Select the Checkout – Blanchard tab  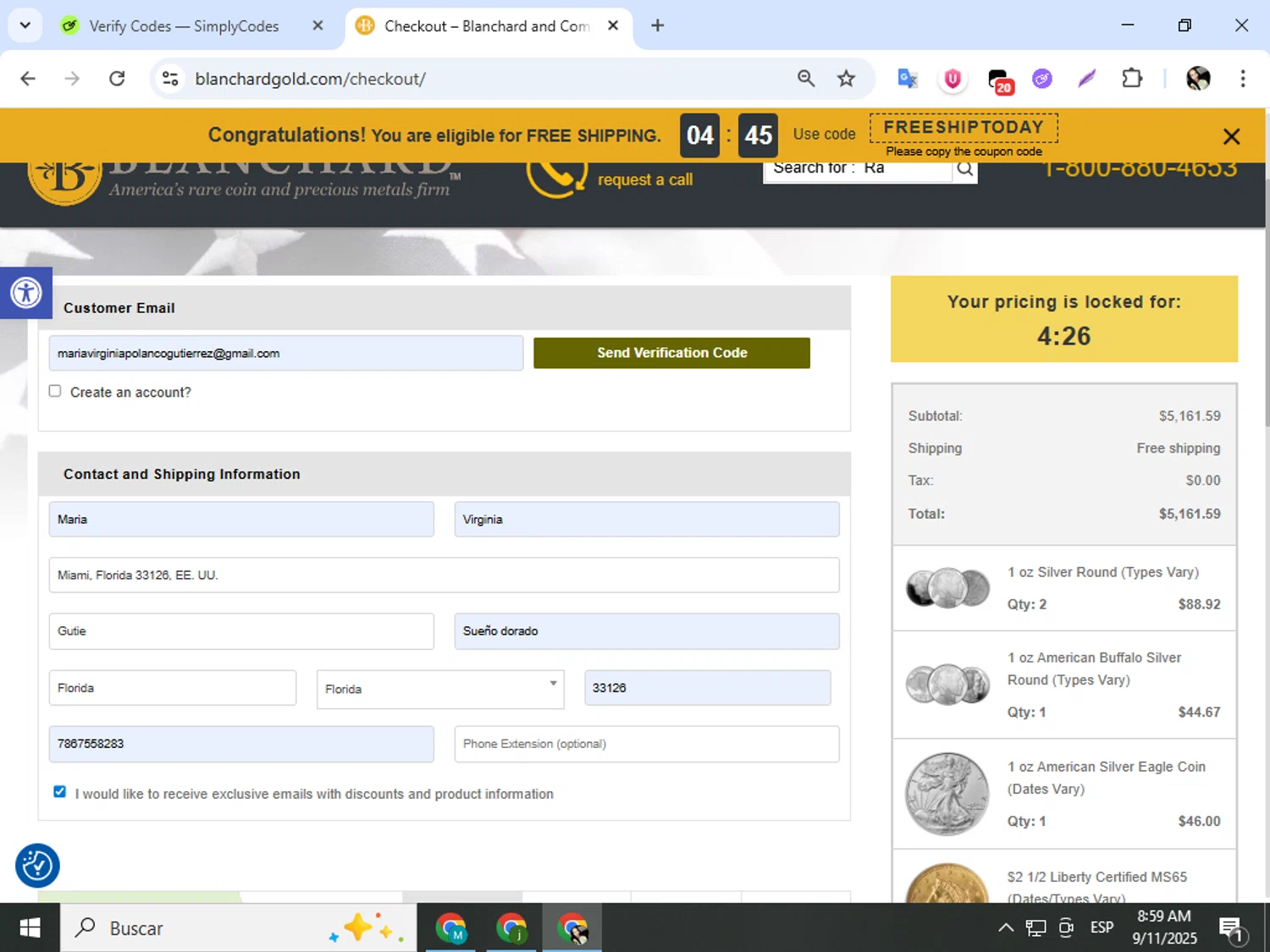[x=487, y=26]
